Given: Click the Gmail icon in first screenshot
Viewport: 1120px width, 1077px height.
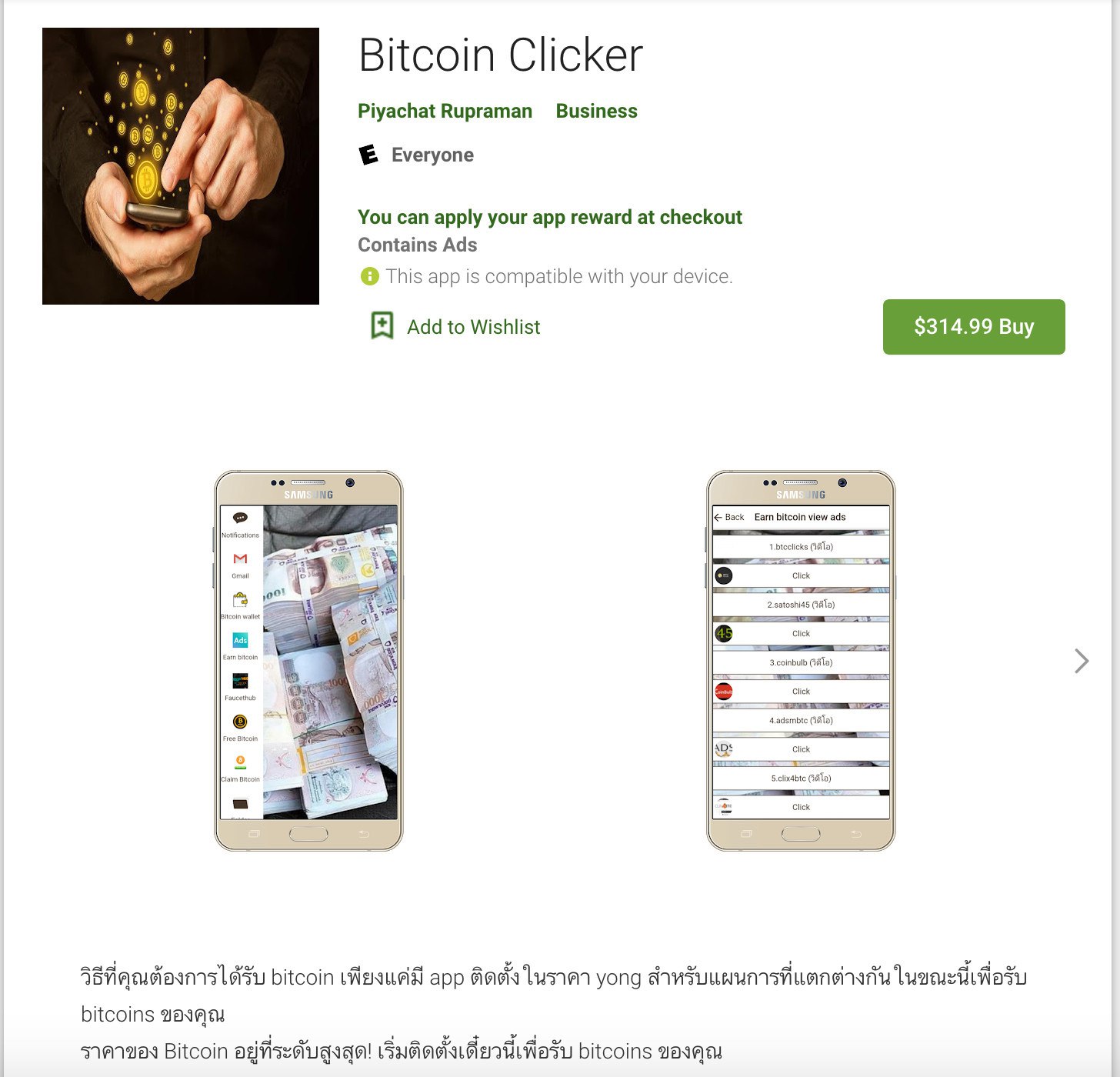Looking at the screenshot, I should tap(240, 559).
